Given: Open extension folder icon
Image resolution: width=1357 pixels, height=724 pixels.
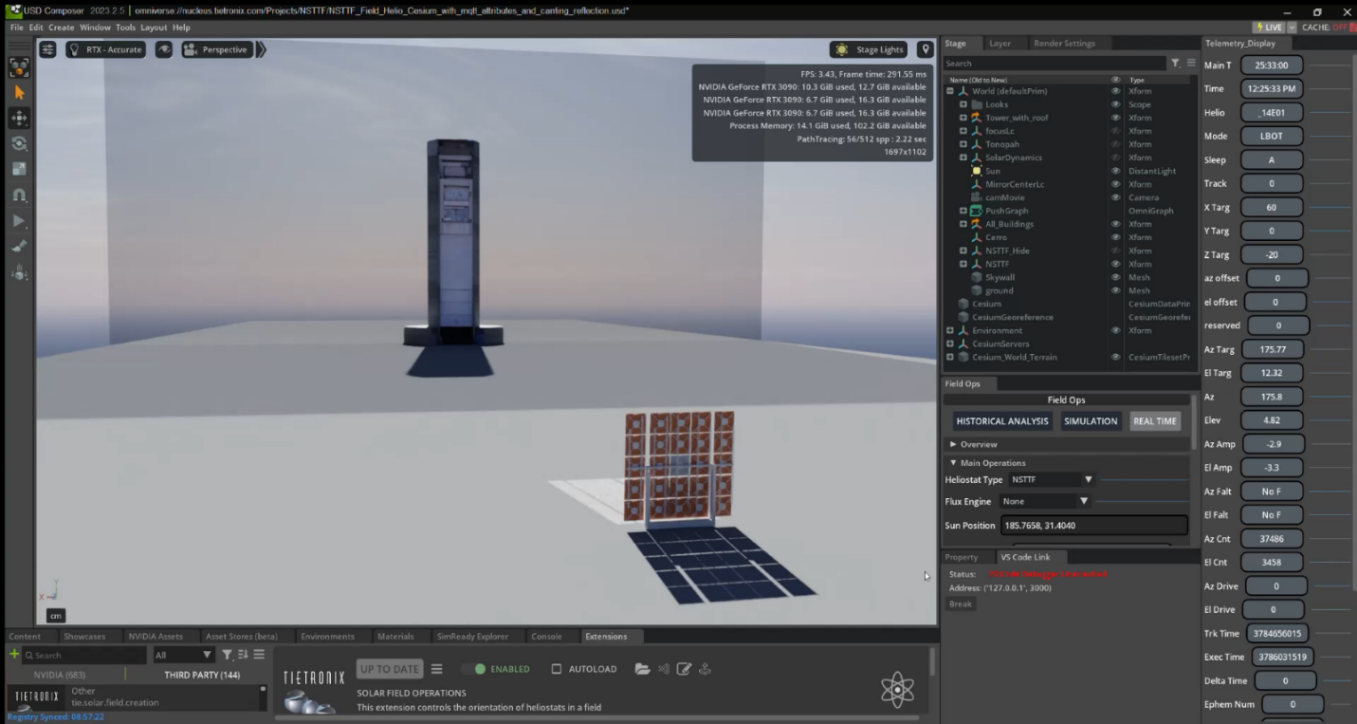Looking at the screenshot, I should click(642, 669).
